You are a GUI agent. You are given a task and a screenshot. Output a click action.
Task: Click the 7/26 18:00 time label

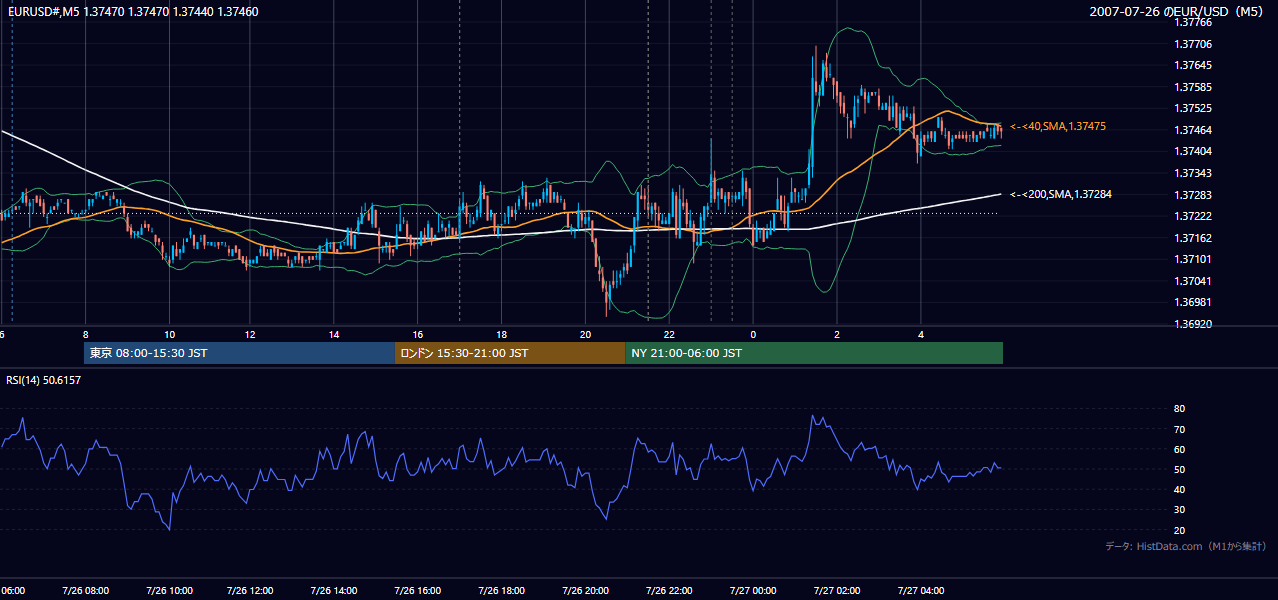click(x=501, y=591)
